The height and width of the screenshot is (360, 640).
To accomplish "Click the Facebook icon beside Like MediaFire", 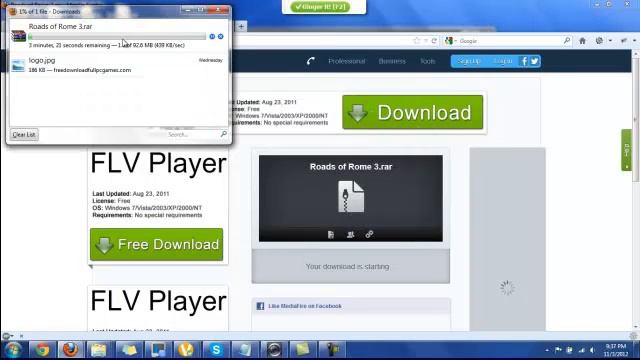I will [x=260, y=306].
